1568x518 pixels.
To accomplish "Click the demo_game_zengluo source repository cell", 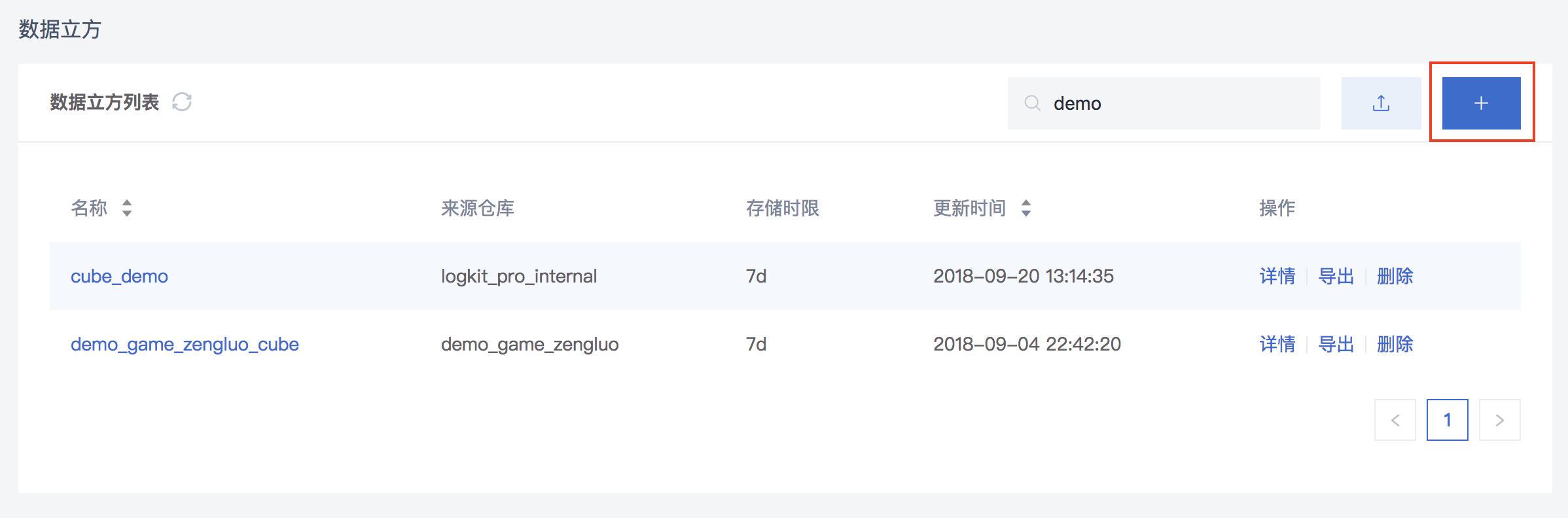I will tap(530, 344).
